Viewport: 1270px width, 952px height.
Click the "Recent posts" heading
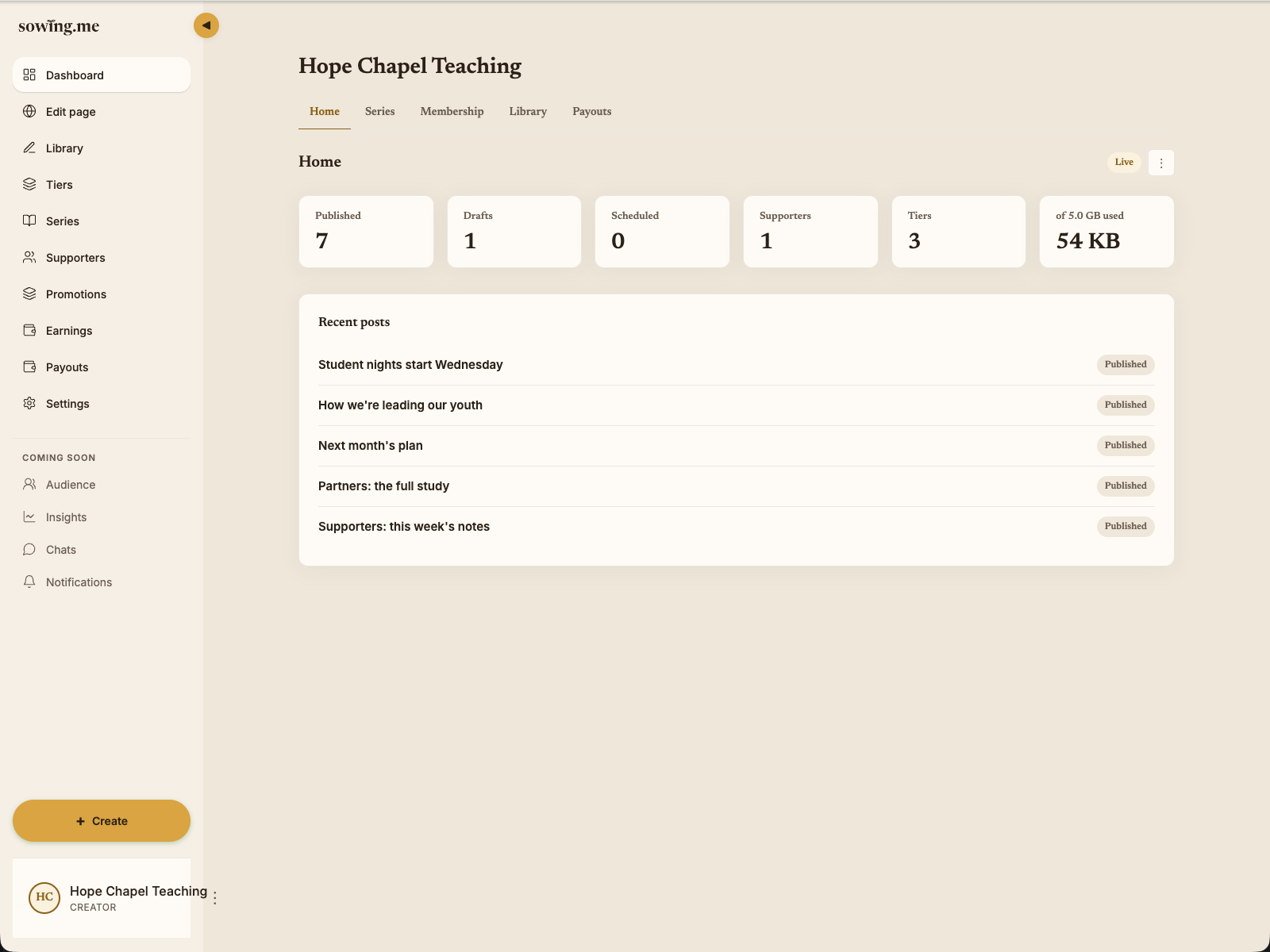click(x=354, y=322)
